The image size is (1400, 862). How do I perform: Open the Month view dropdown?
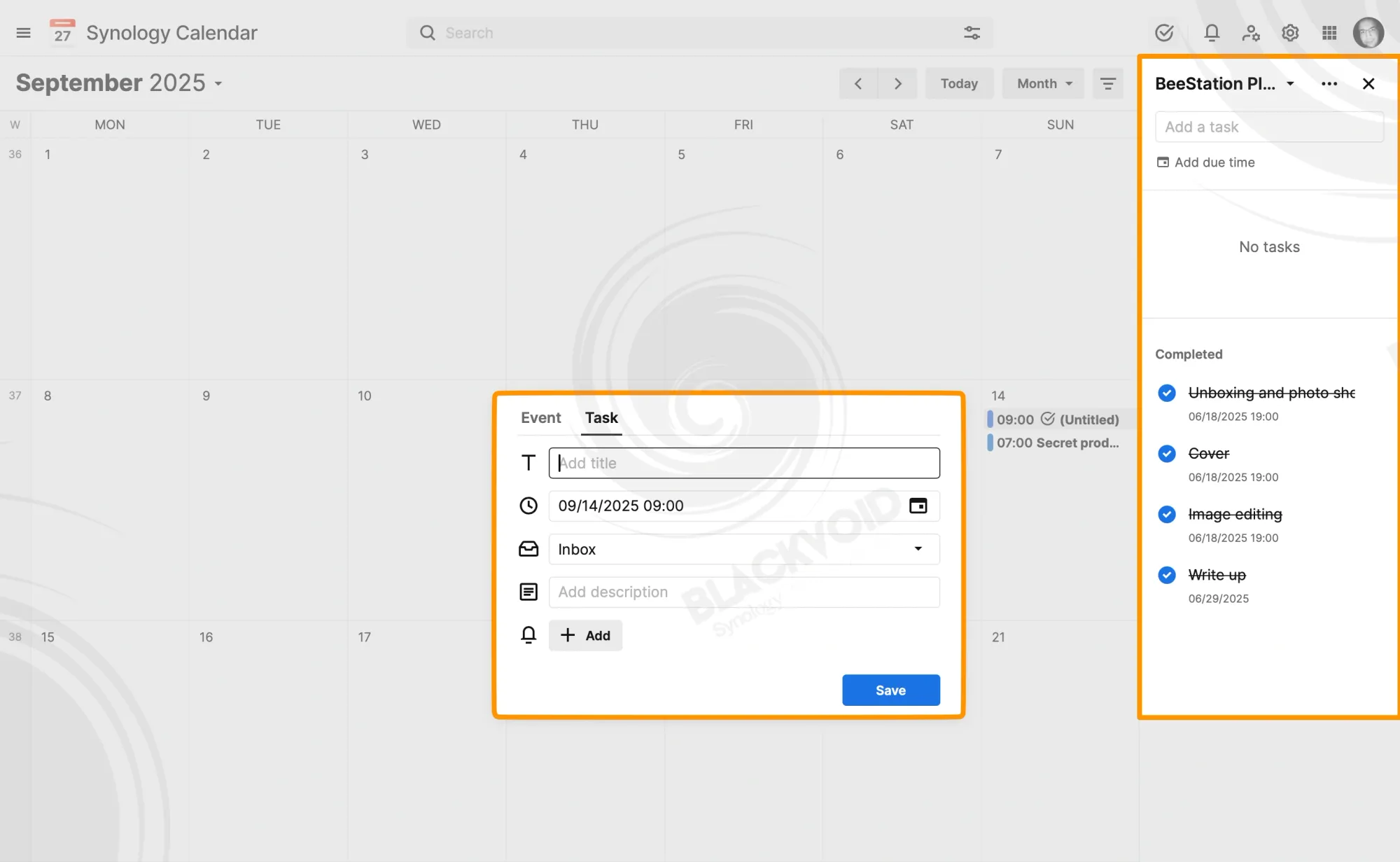click(1043, 83)
